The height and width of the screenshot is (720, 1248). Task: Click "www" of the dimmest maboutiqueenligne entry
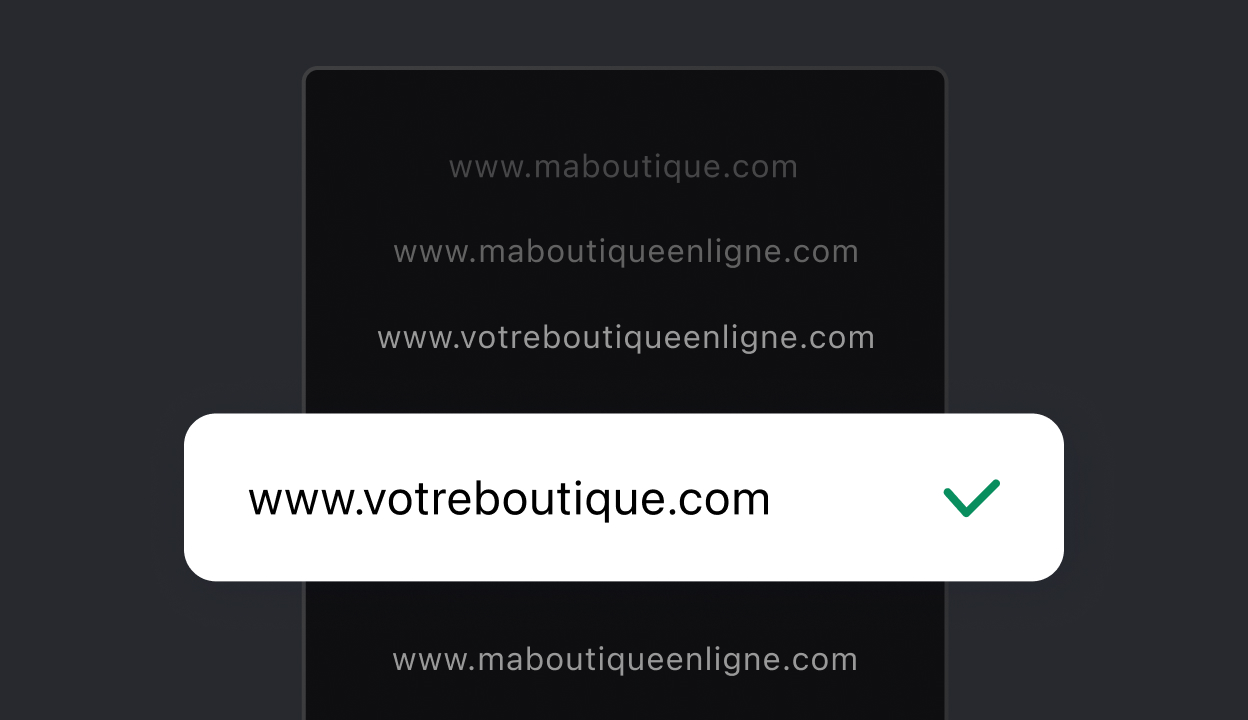tap(433, 252)
